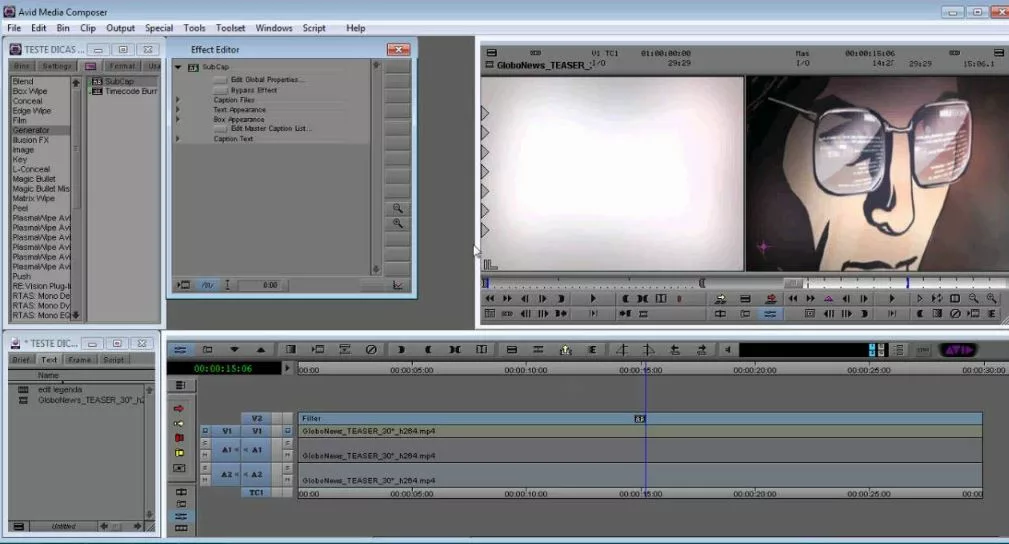Click Mark Clip icon in timeline toolbar

pos(454,350)
